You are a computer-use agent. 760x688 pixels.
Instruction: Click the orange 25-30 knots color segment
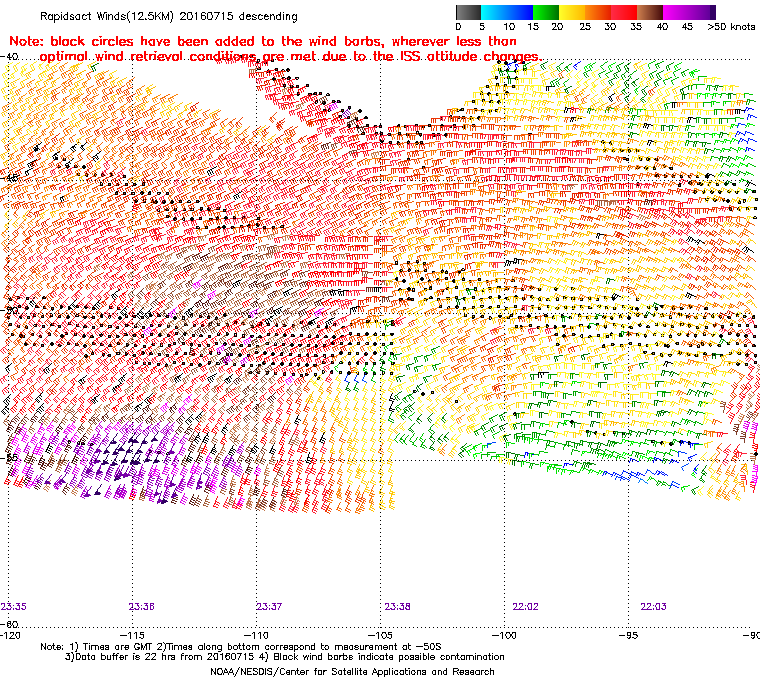[x=598, y=12]
